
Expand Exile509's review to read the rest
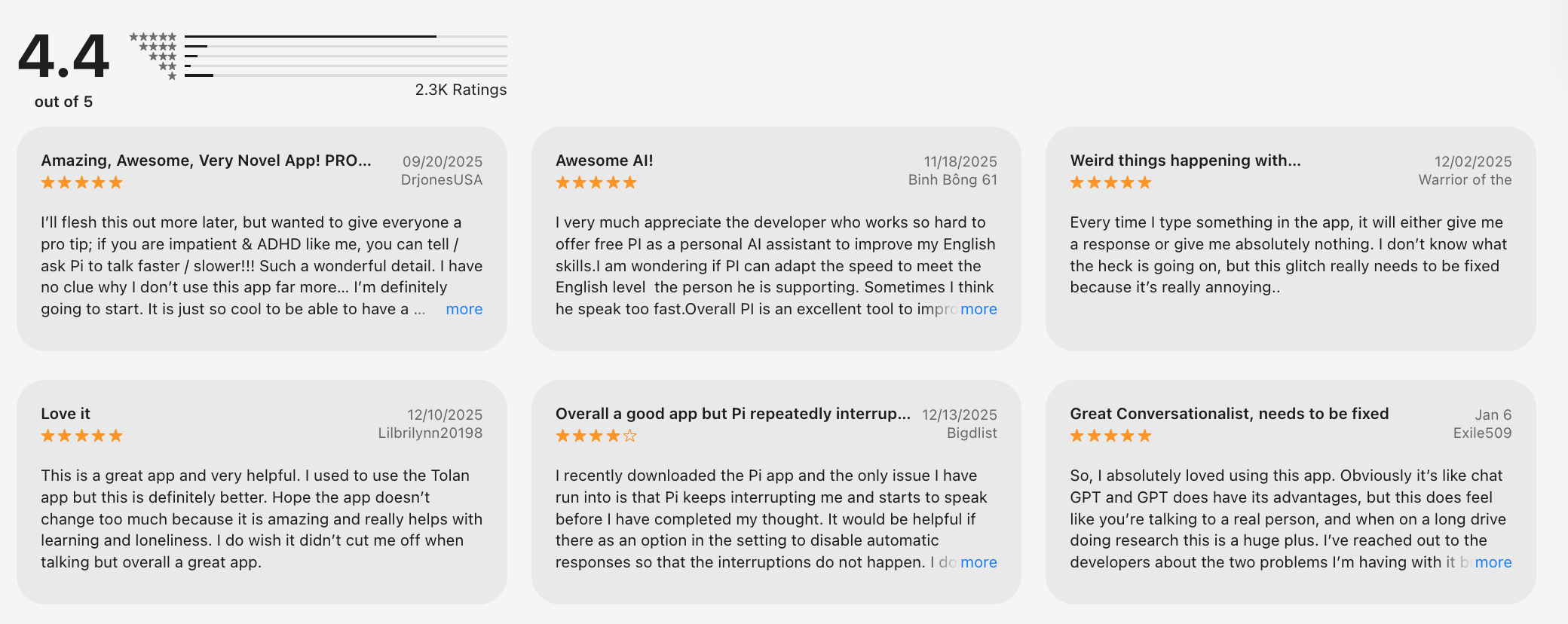1494,562
